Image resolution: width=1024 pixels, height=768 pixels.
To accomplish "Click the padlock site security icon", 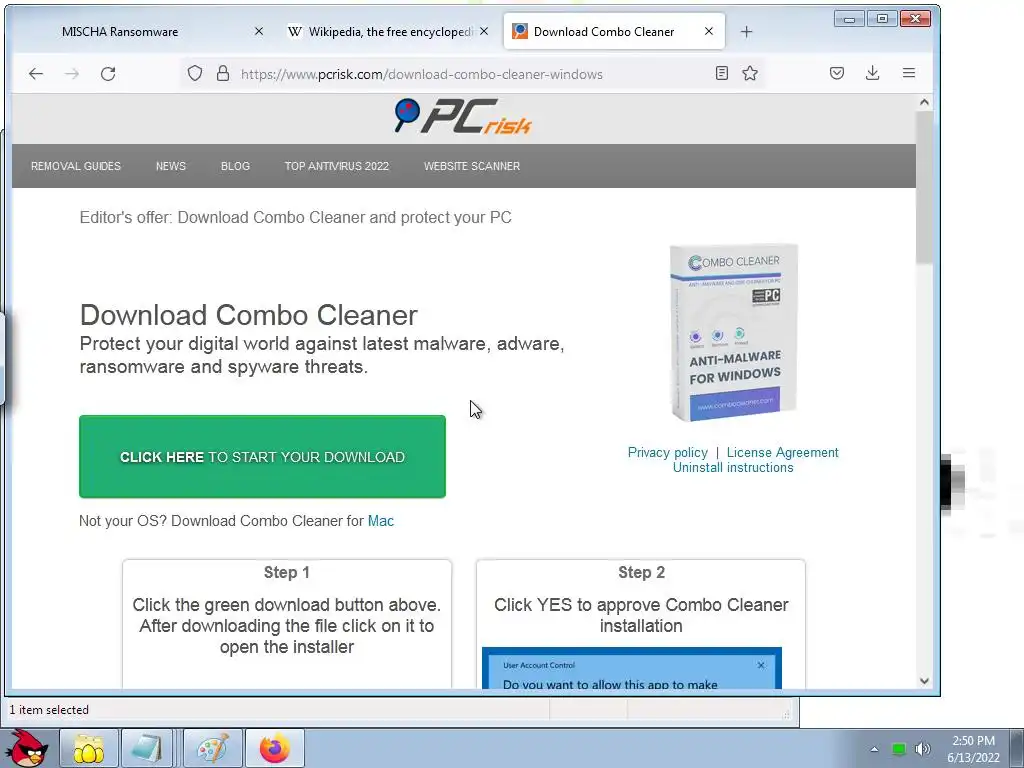I will tap(223, 73).
